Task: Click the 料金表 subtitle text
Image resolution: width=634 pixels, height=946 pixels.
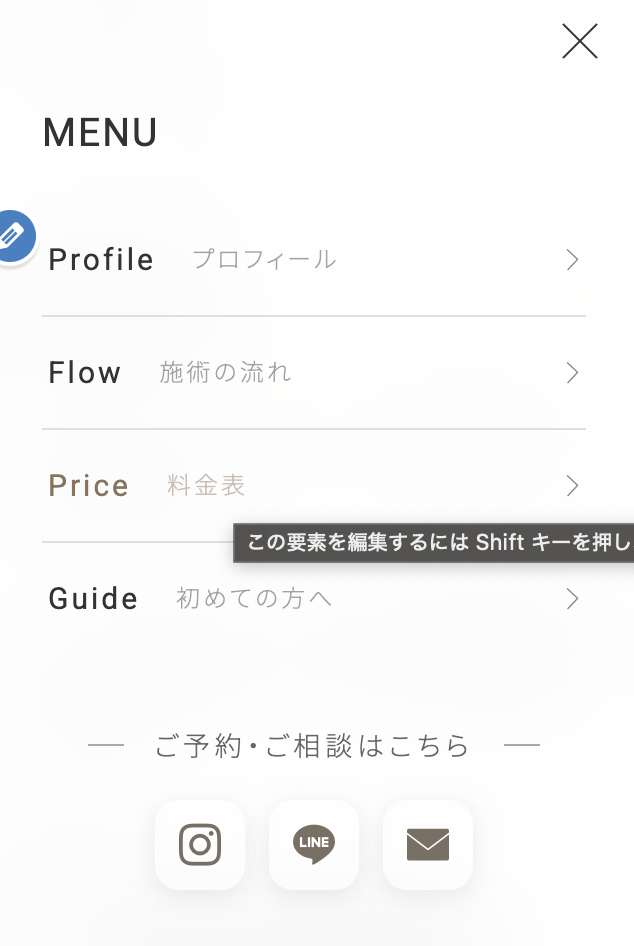Action: (x=206, y=486)
